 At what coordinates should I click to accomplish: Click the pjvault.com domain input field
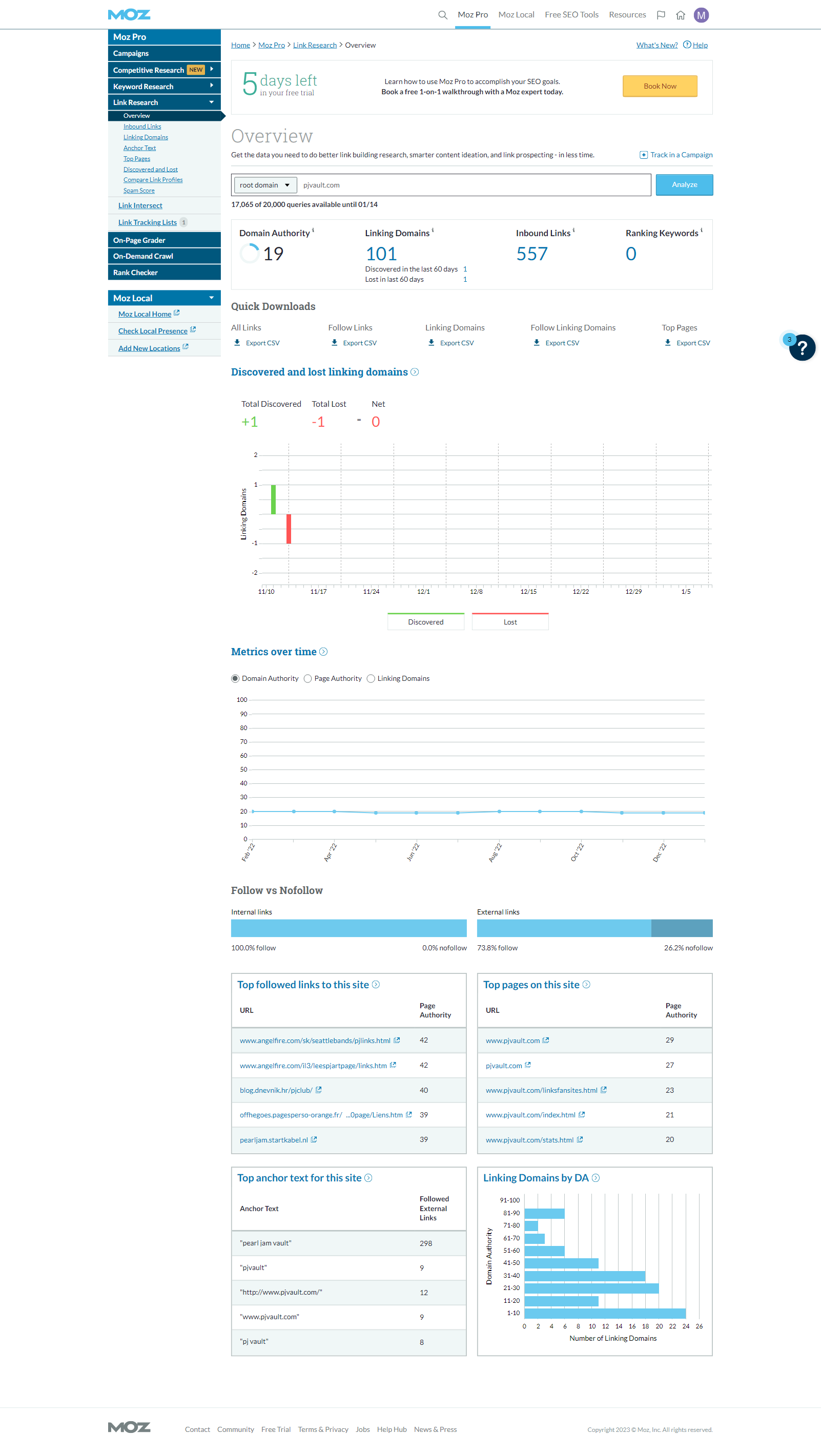point(474,185)
